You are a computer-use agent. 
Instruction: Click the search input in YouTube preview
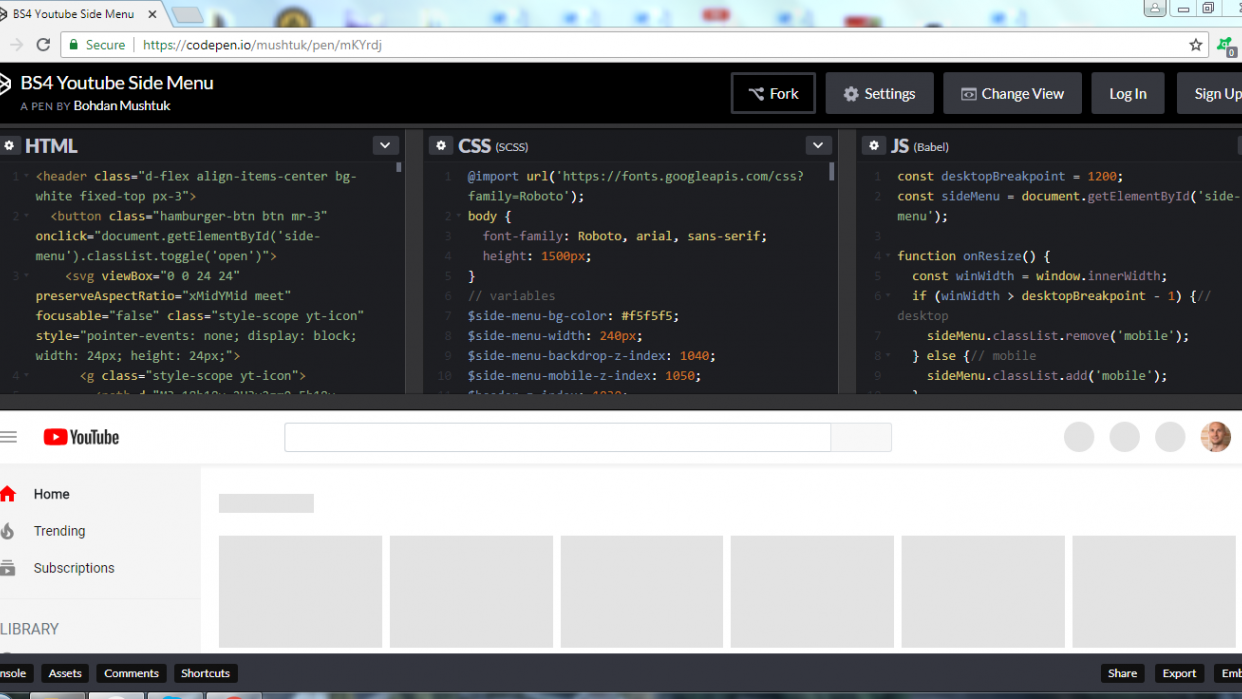point(557,438)
